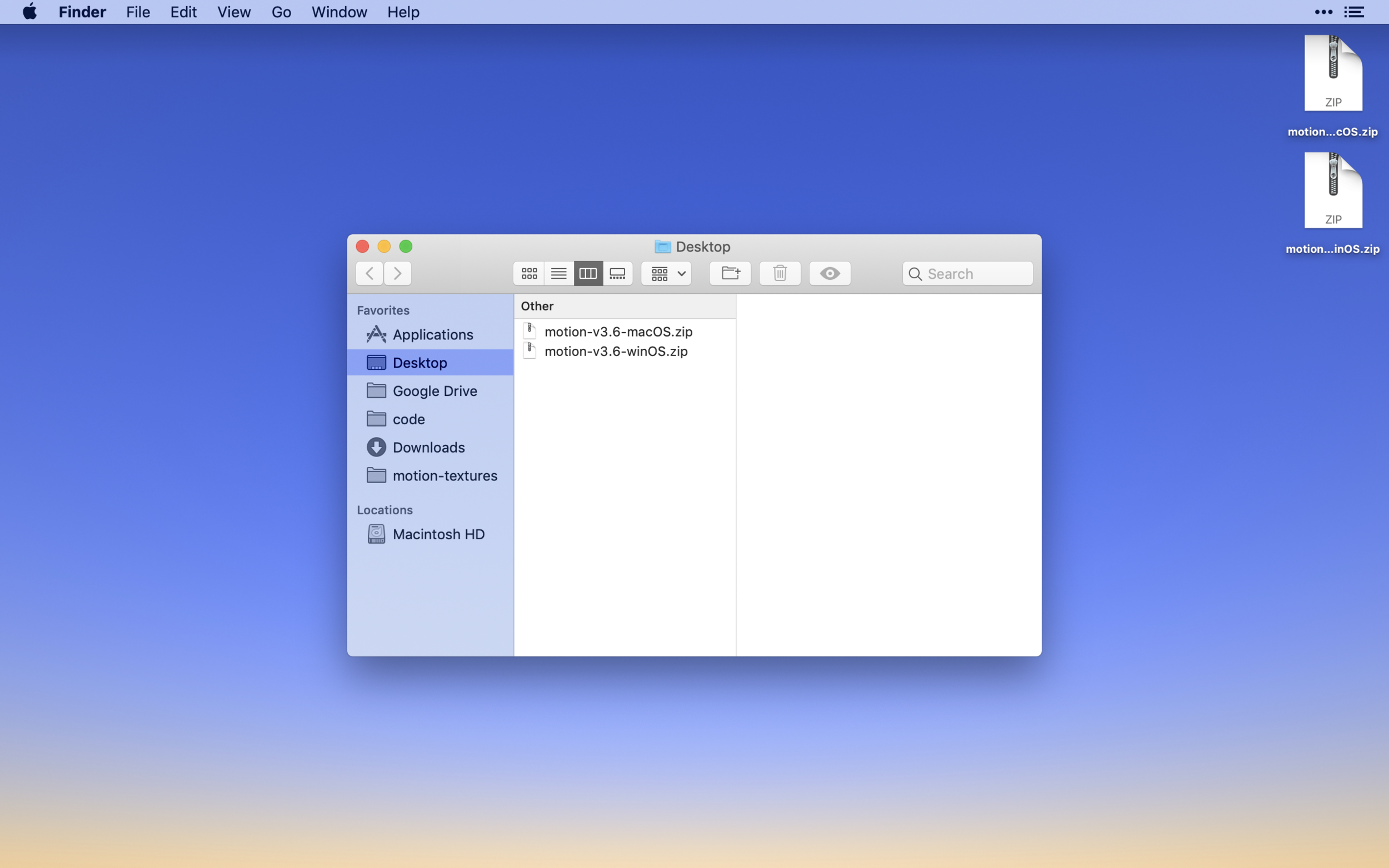Switch to gallery view

tap(617, 273)
